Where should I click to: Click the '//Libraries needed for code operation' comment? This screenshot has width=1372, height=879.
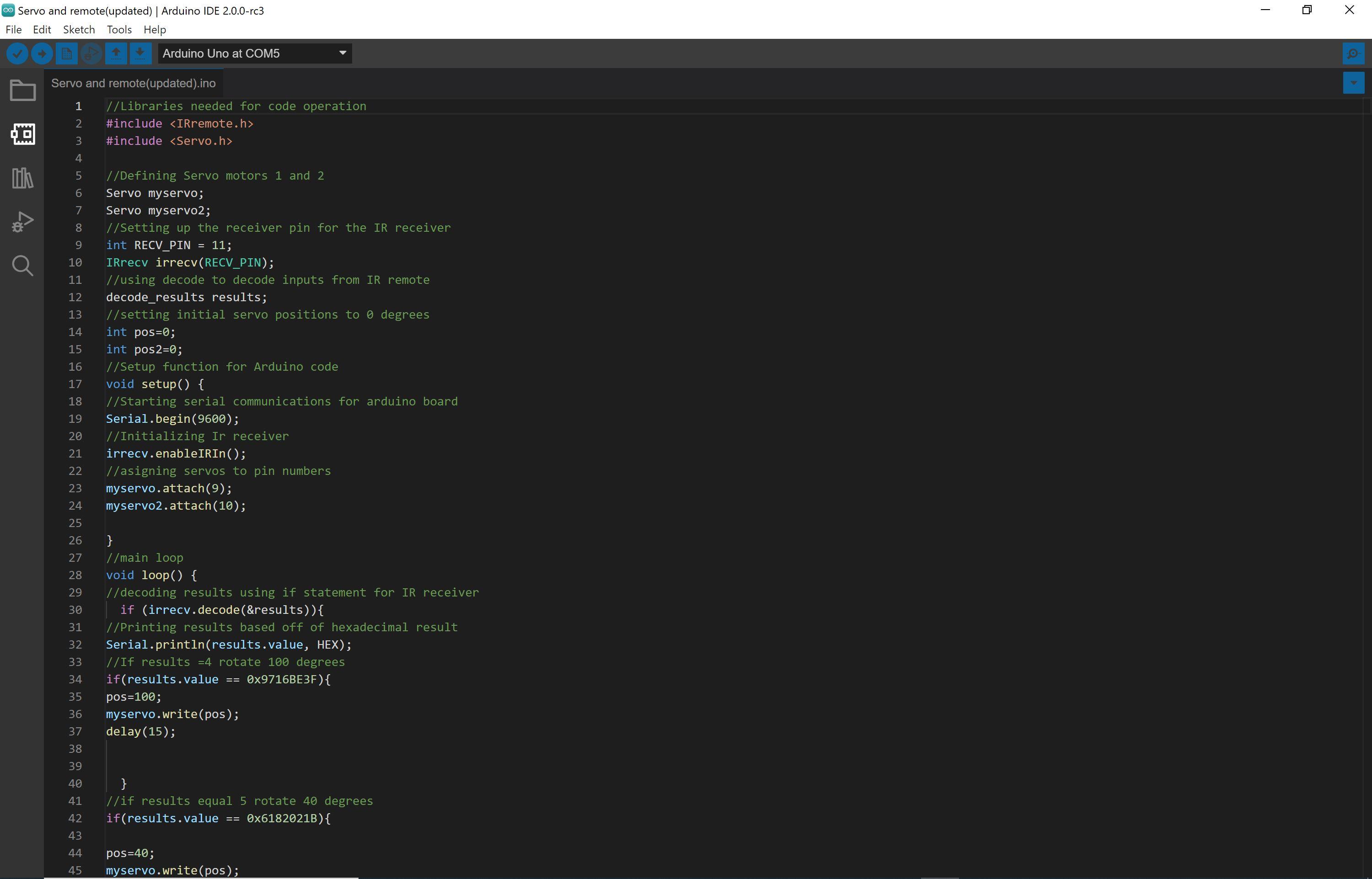point(236,106)
